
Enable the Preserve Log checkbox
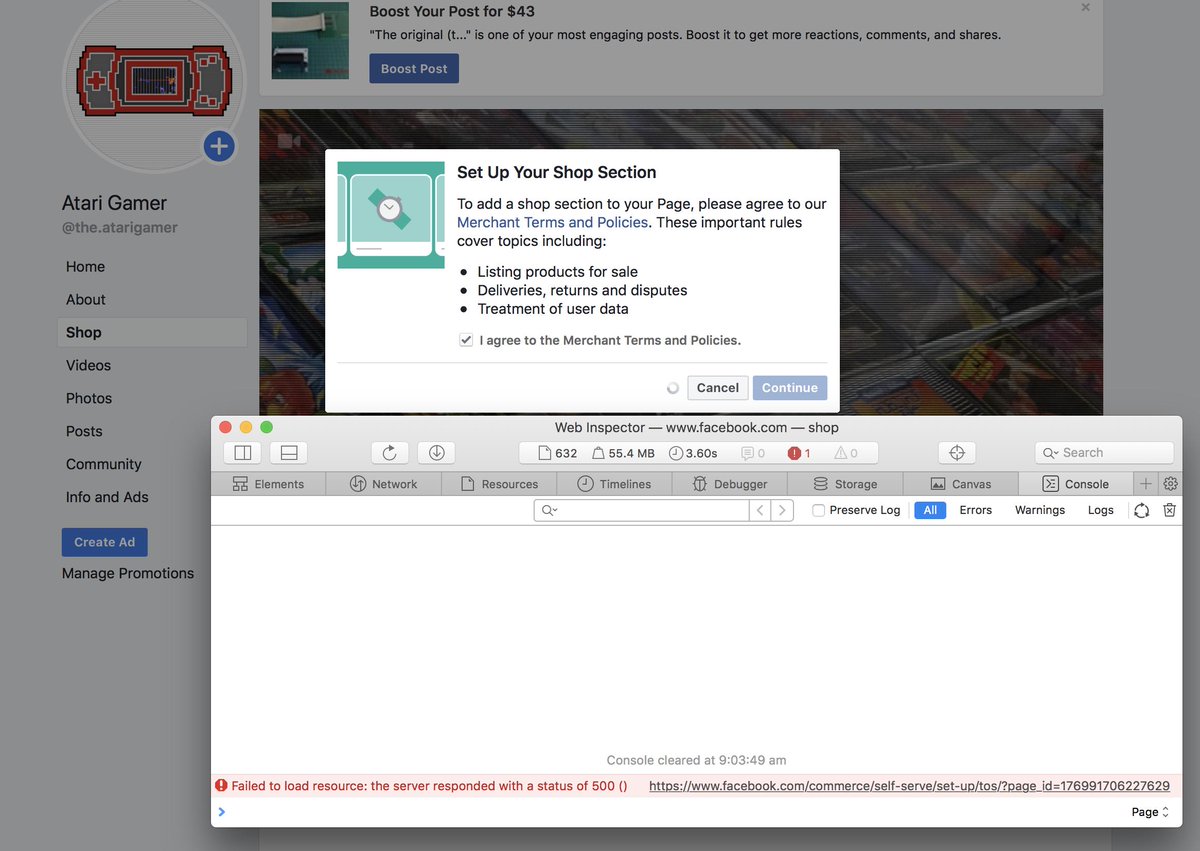818,510
